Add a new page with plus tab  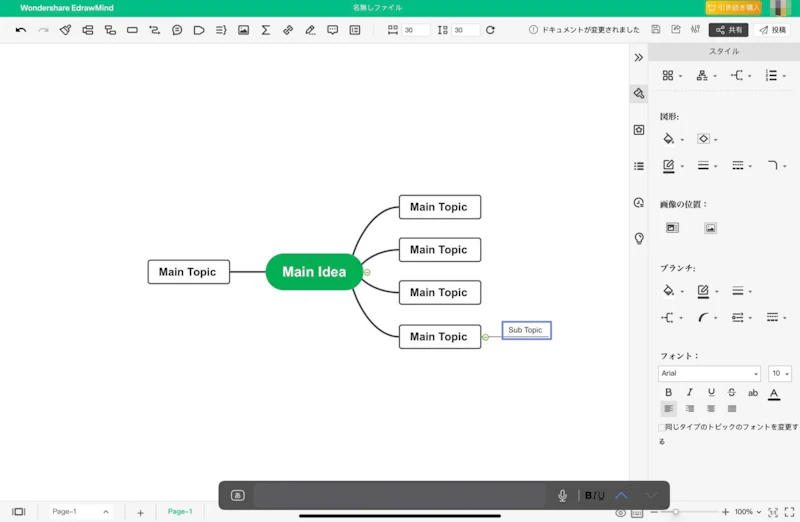tap(140, 512)
